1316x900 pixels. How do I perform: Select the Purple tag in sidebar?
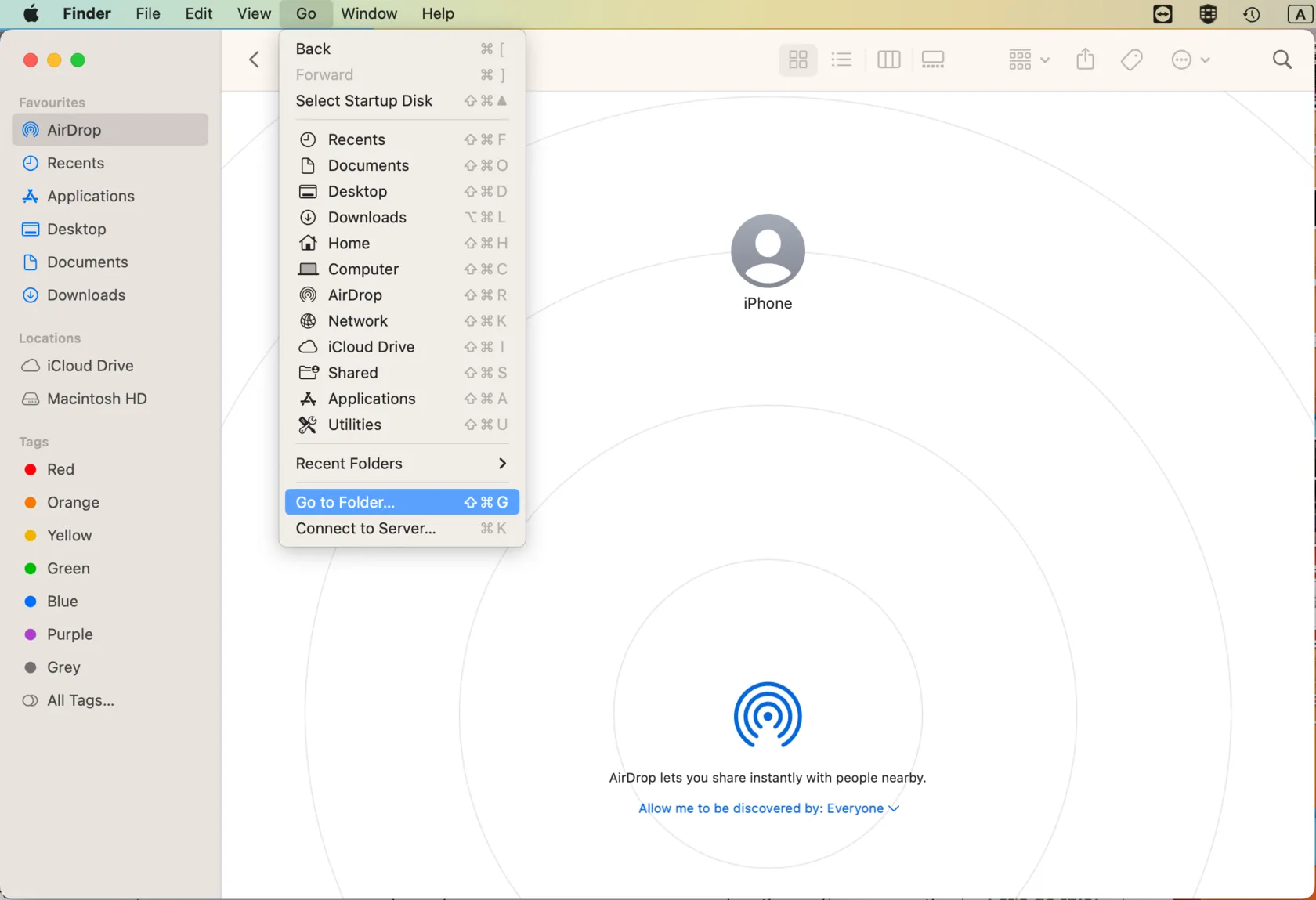pos(69,634)
